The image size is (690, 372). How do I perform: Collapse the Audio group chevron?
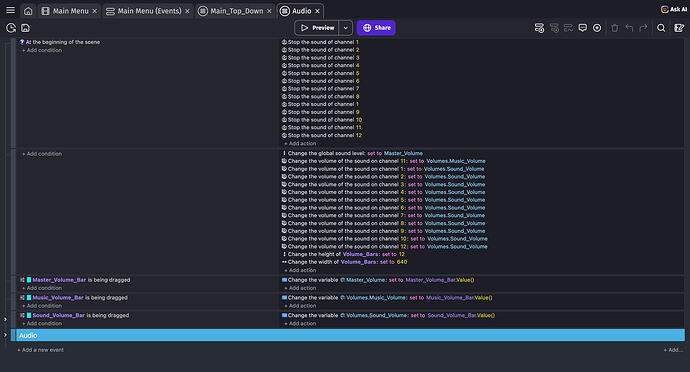pos(5,335)
